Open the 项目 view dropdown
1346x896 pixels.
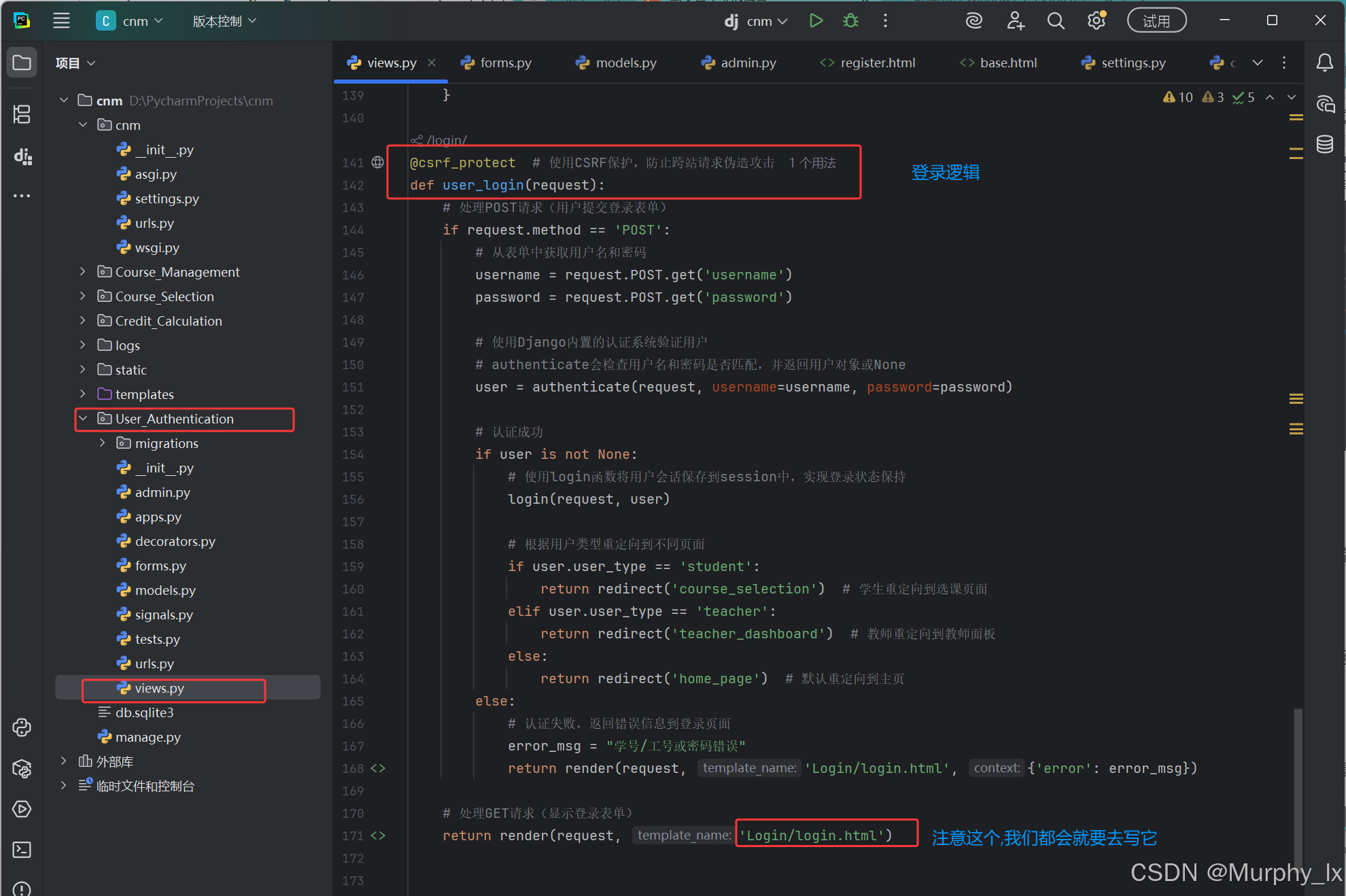pos(75,63)
